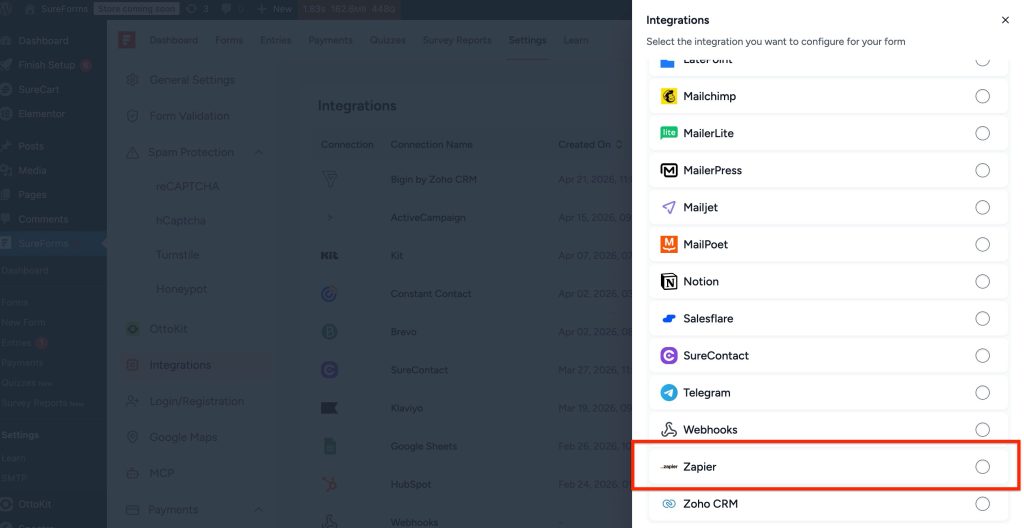
Task: Click the Zoho CRM logo icon
Action: tap(669, 504)
